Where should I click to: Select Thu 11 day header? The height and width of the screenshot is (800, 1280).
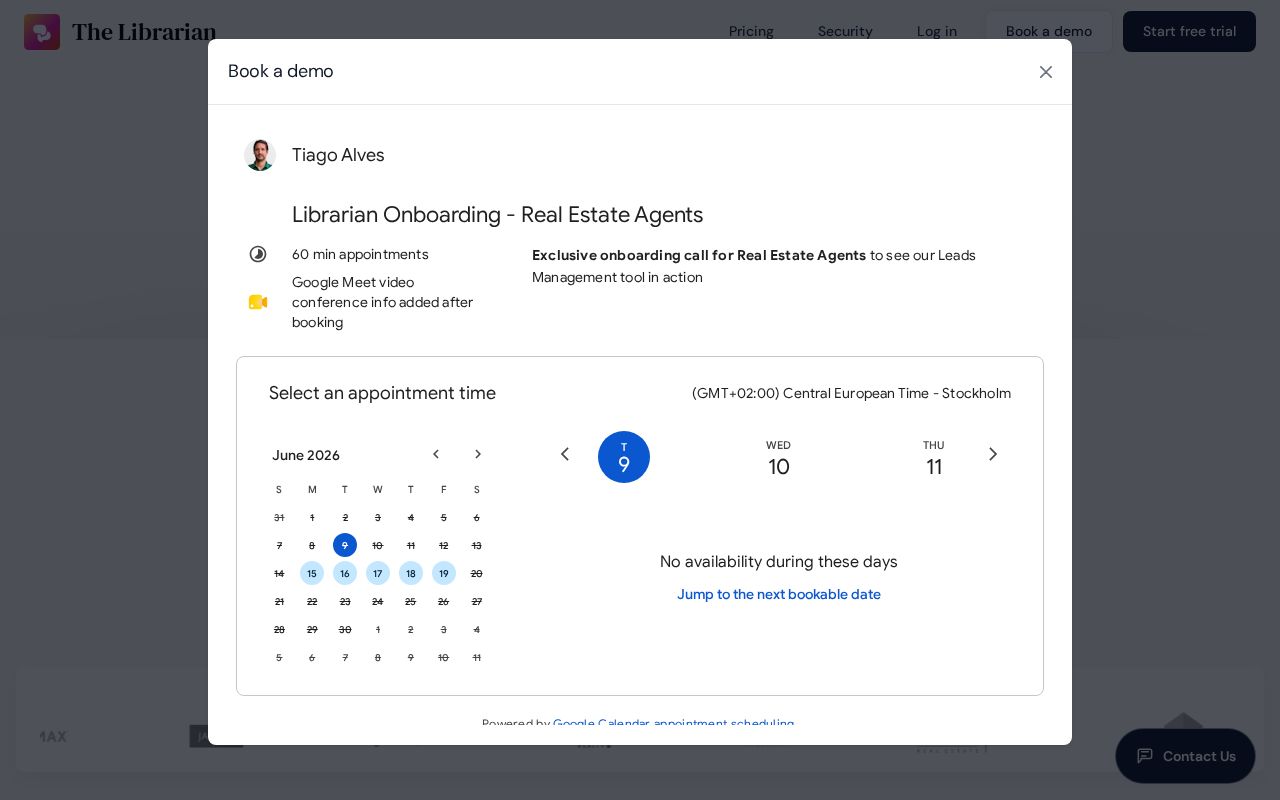coord(934,458)
